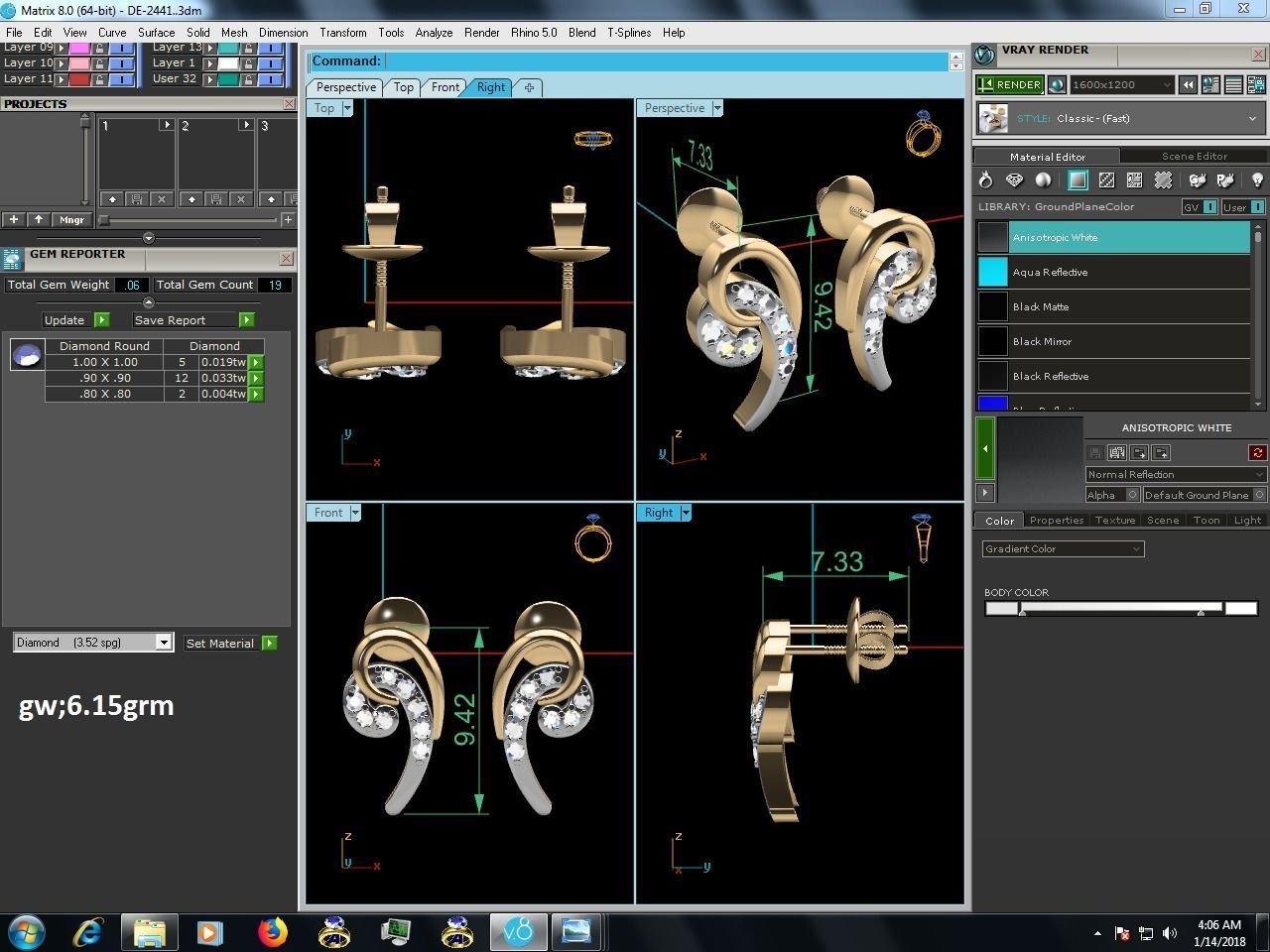Screen dimensions: 1270x952
Task: Click the X delete icon under project slot 1
Action: pyautogui.click(x=161, y=199)
